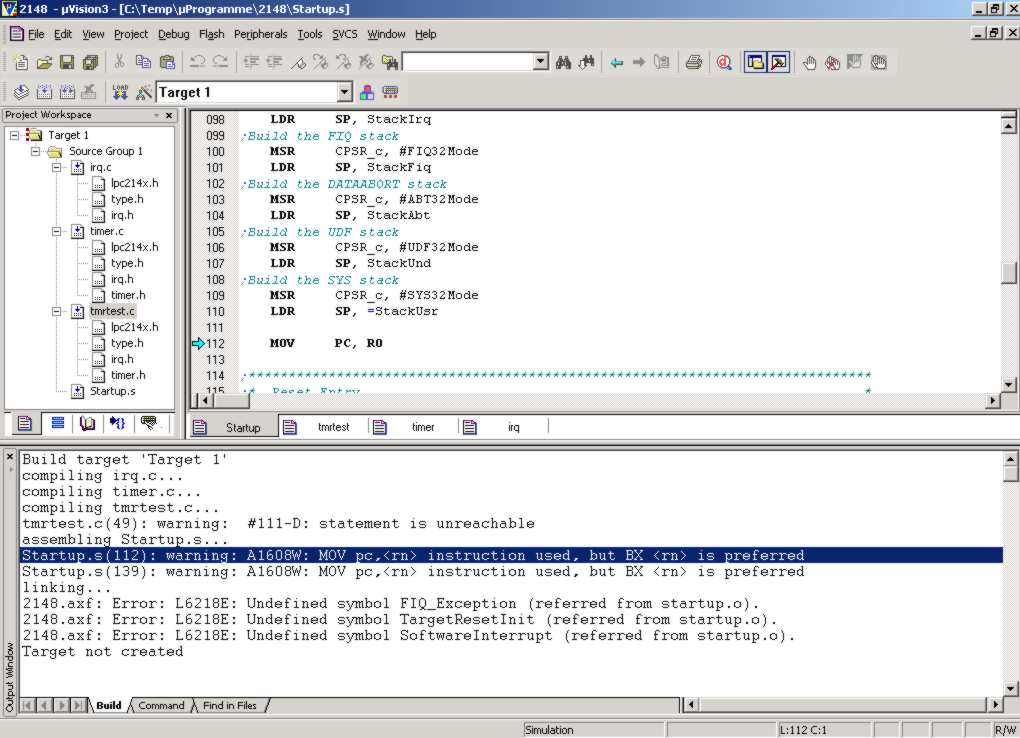Open Options for Target wand icon
Viewport: 1020px width, 738px height.
[x=143, y=92]
